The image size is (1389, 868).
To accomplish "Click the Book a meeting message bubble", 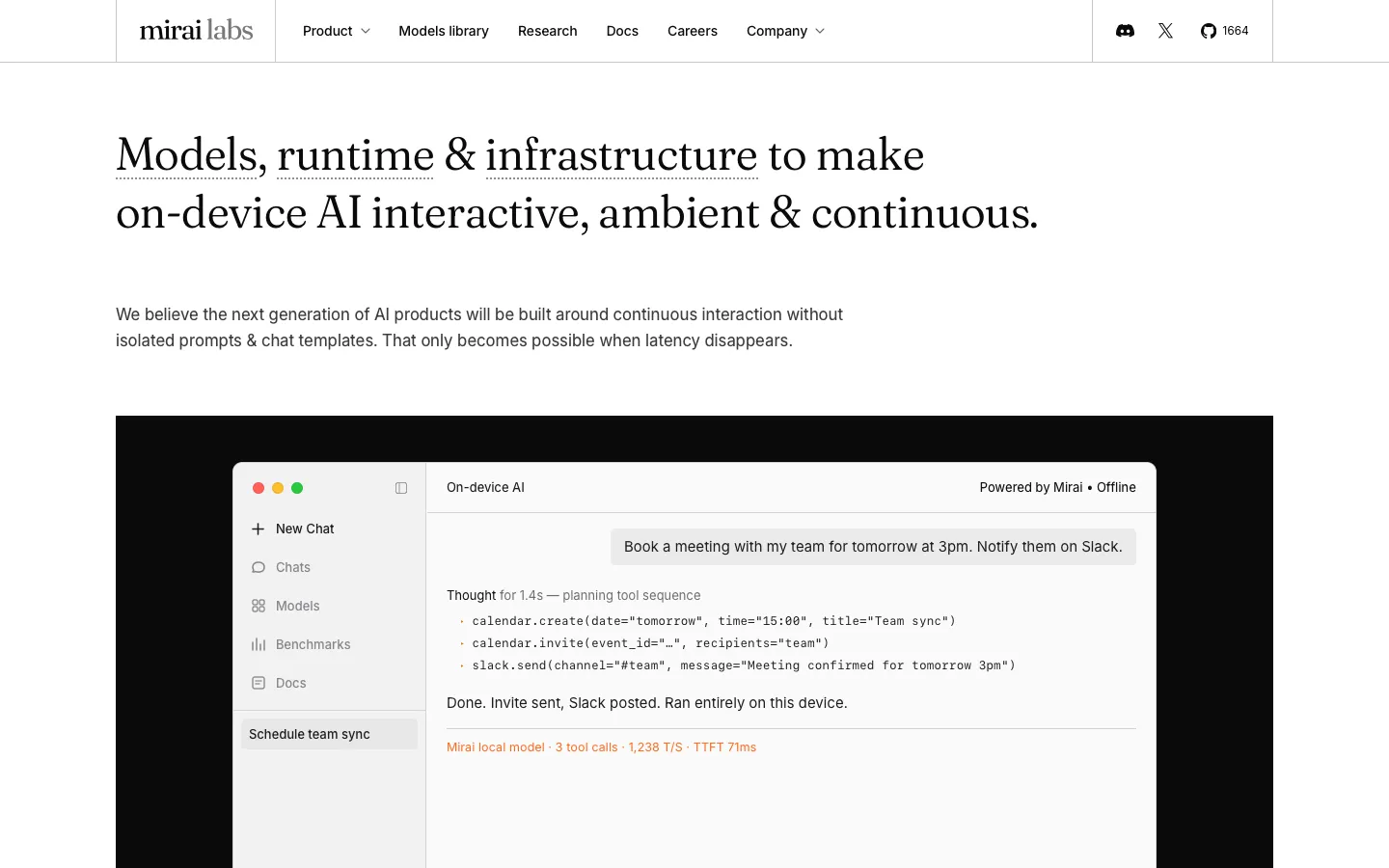I will pyautogui.click(x=873, y=547).
